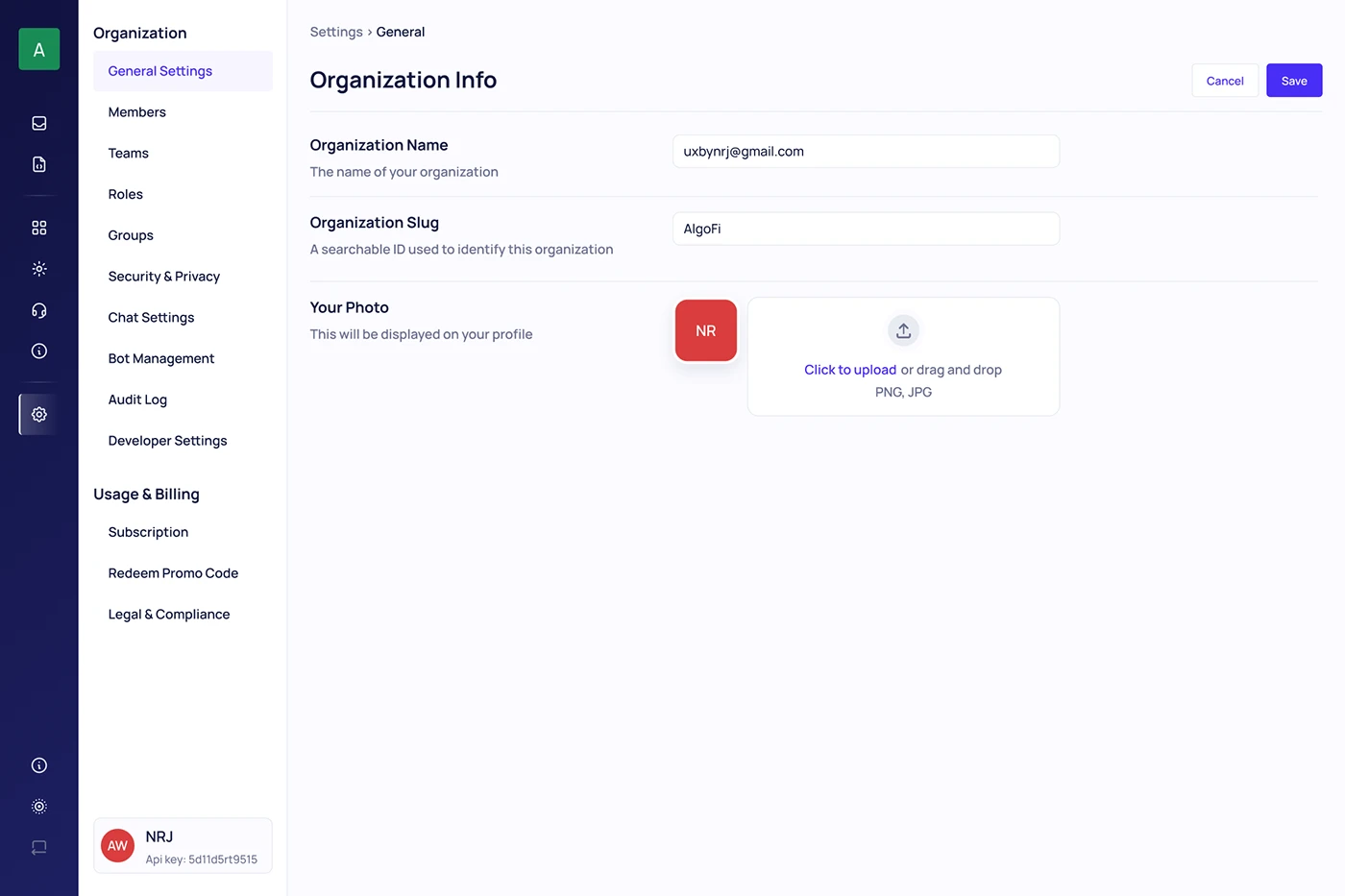The width and height of the screenshot is (1345, 896).
Task: Click the "Click to upload" link
Action: (x=850, y=370)
